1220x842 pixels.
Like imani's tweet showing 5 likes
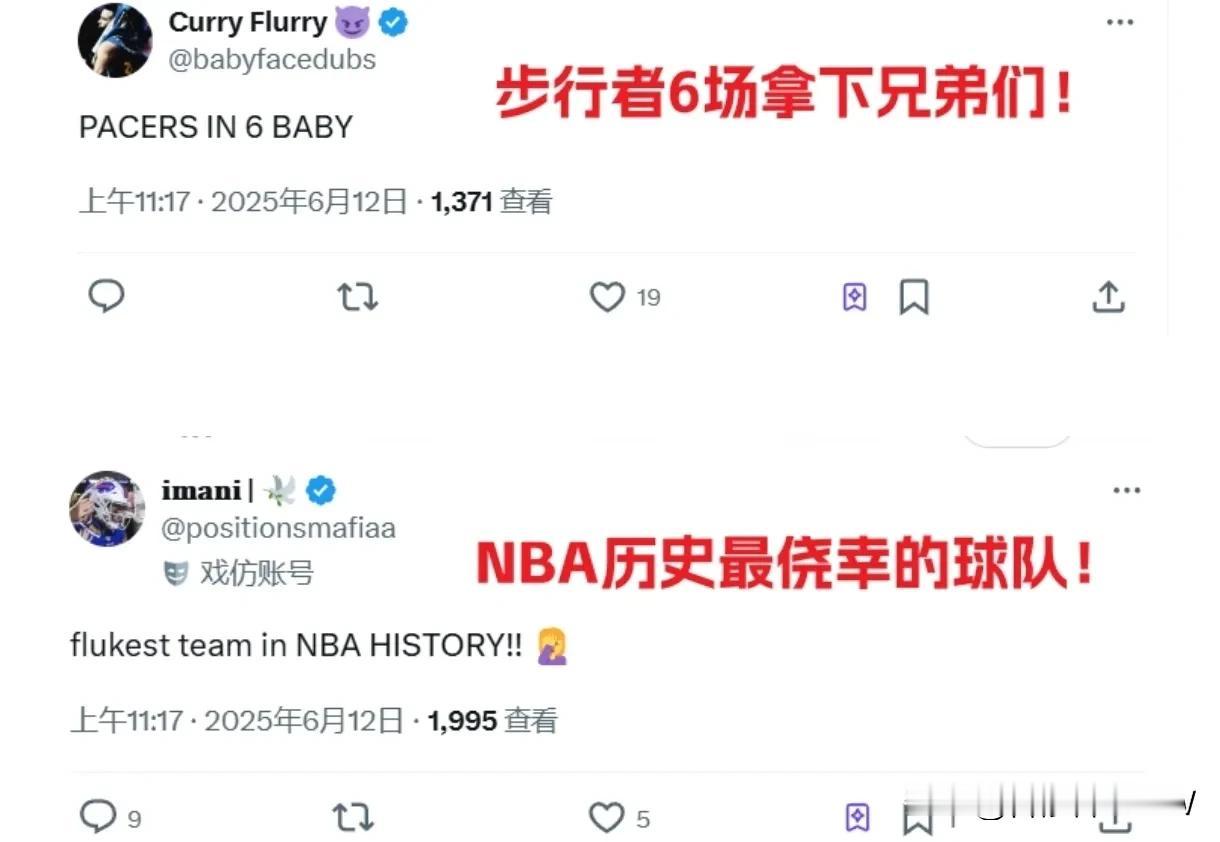click(606, 819)
